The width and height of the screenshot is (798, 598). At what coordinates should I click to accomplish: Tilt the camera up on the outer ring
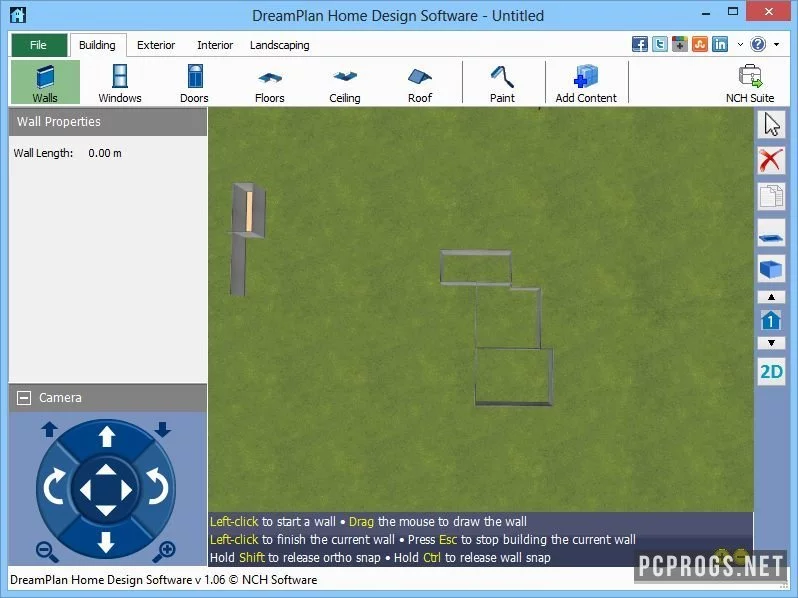click(106, 437)
